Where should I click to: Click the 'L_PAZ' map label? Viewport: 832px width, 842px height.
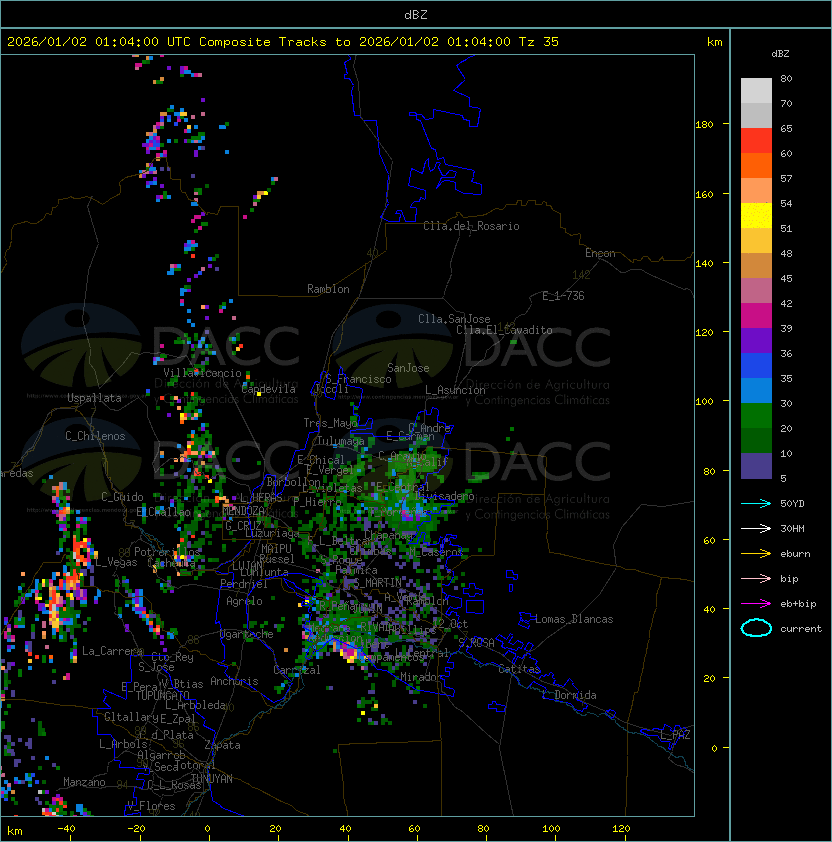tap(675, 735)
